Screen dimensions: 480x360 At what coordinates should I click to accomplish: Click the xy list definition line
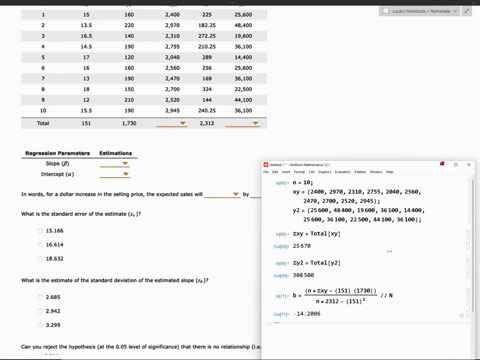[357, 196]
